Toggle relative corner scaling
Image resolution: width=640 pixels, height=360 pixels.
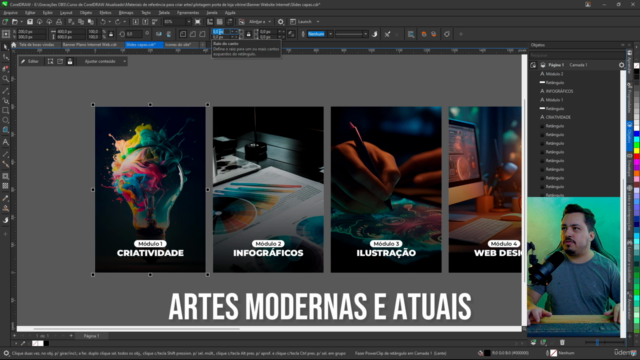(291, 34)
